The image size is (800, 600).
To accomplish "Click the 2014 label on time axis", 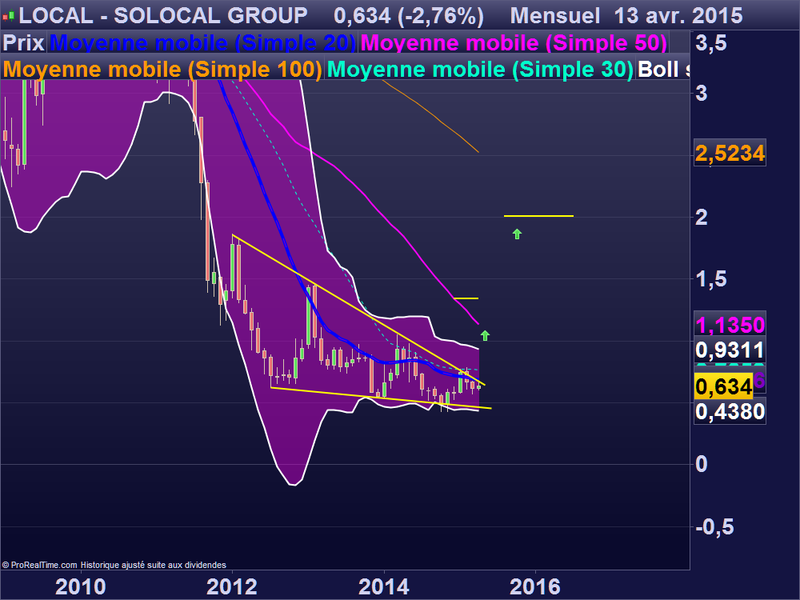I will click(x=384, y=587).
